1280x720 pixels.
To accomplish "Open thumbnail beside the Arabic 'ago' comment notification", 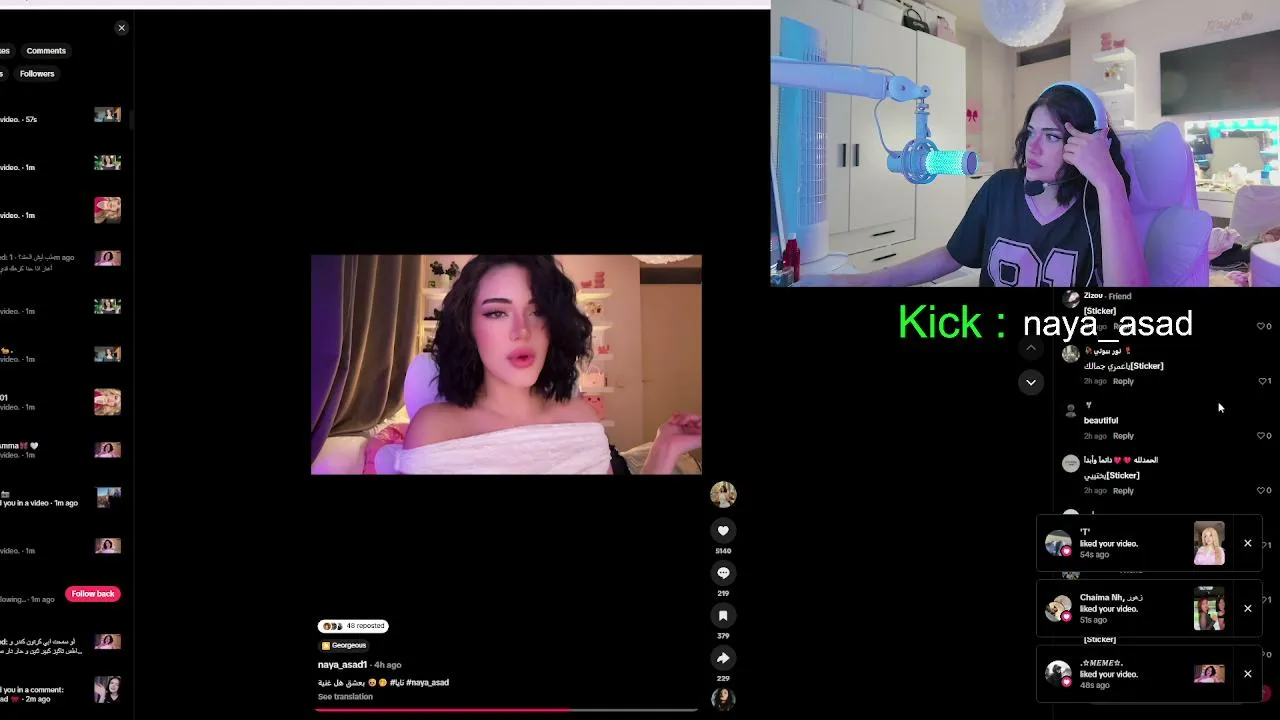I will tap(107, 258).
